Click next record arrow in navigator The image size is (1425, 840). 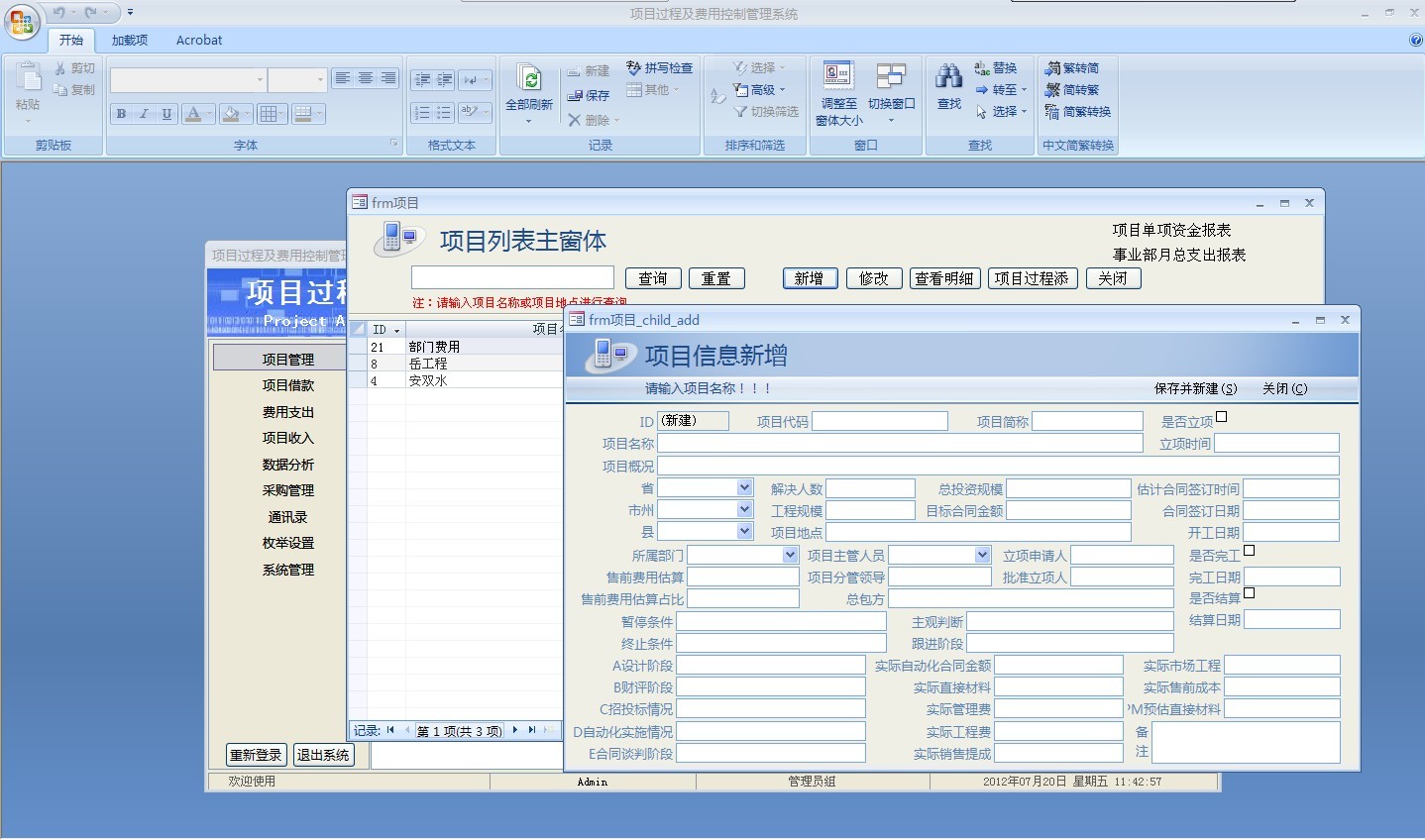pos(515,730)
